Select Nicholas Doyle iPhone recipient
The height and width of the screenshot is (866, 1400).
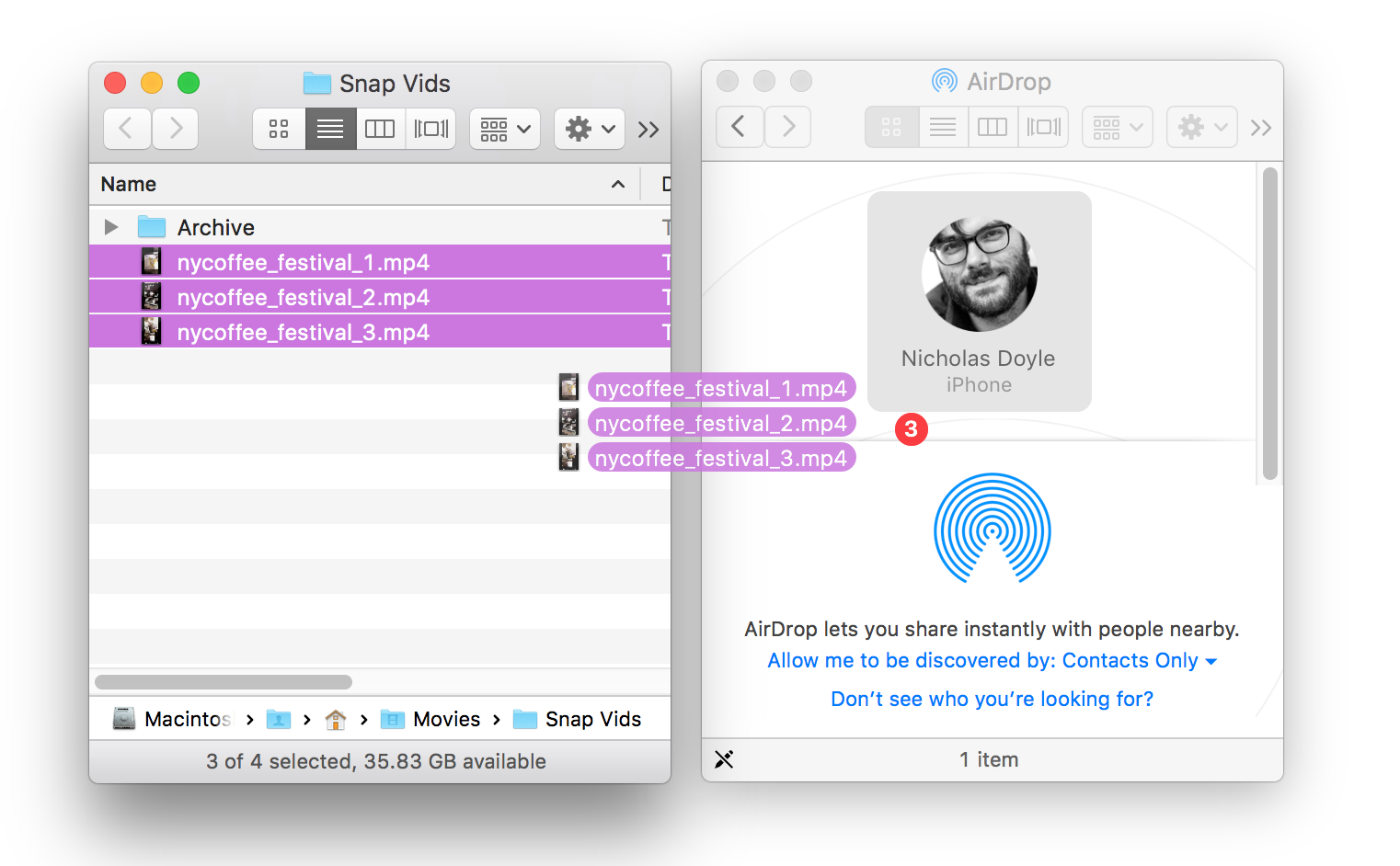(980, 302)
